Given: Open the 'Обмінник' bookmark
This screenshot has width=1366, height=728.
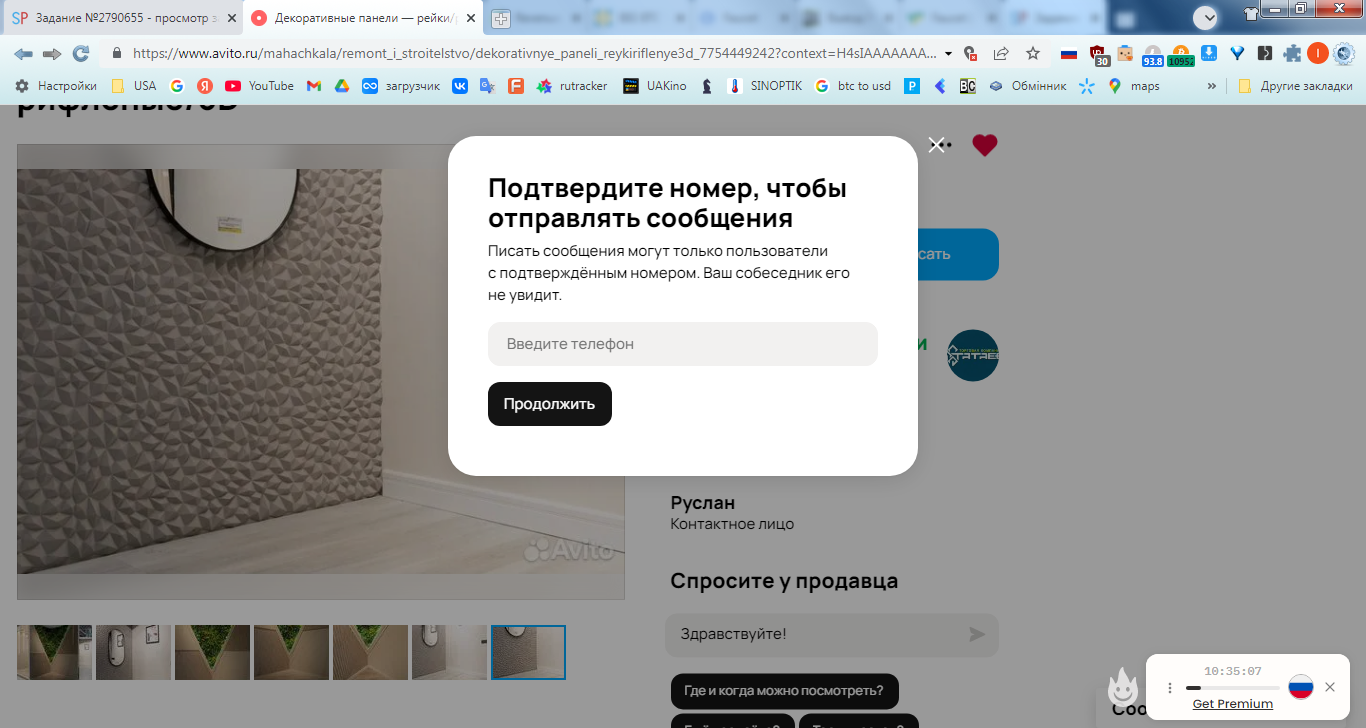Looking at the screenshot, I should (1027, 86).
